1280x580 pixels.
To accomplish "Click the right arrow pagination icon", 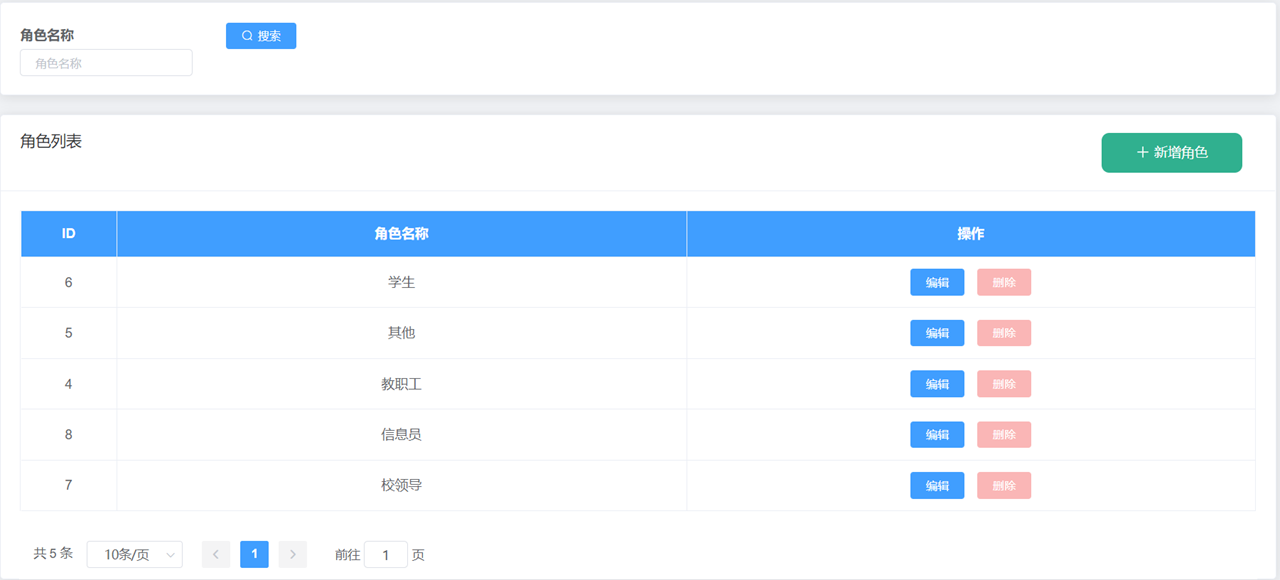I will 292,554.
